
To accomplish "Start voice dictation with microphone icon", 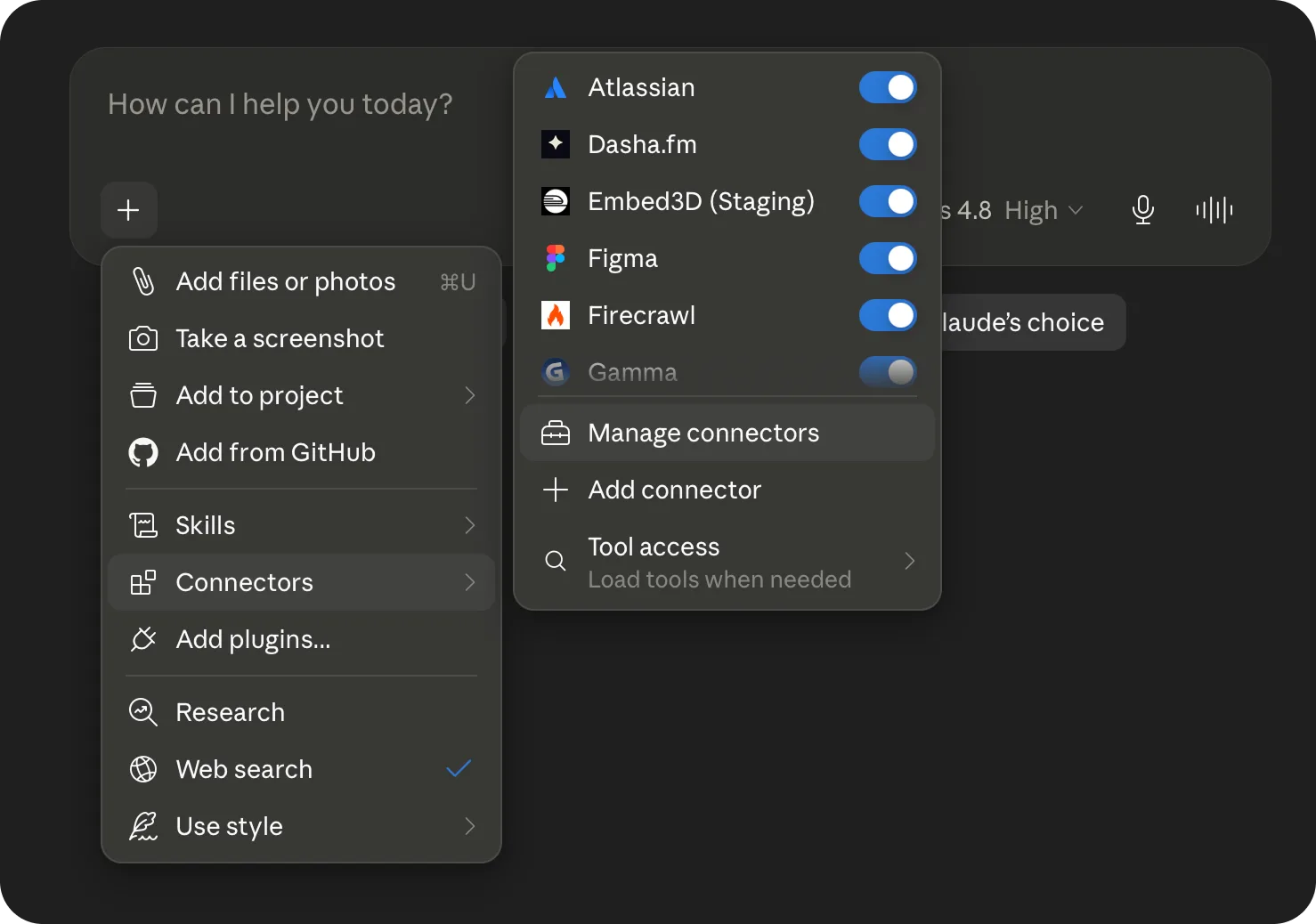I will pos(1143,210).
